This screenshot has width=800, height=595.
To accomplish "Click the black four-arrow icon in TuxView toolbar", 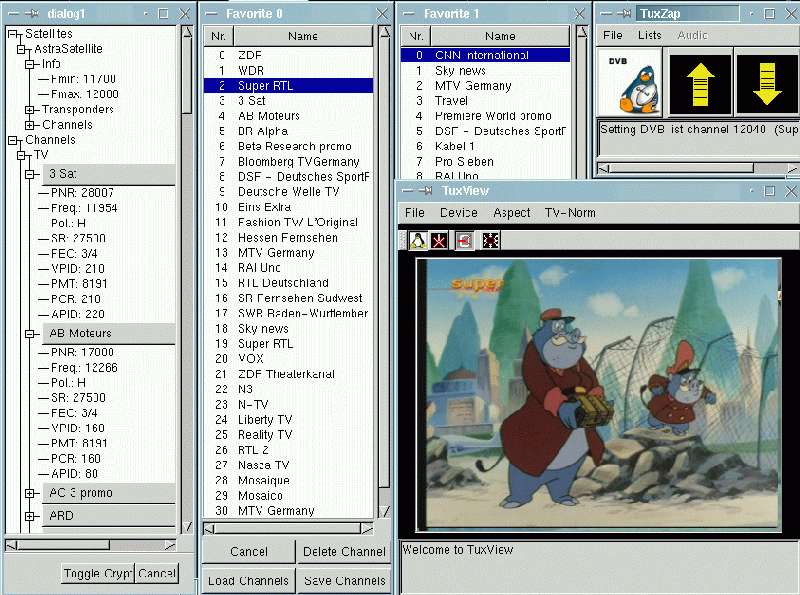I will coord(490,240).
